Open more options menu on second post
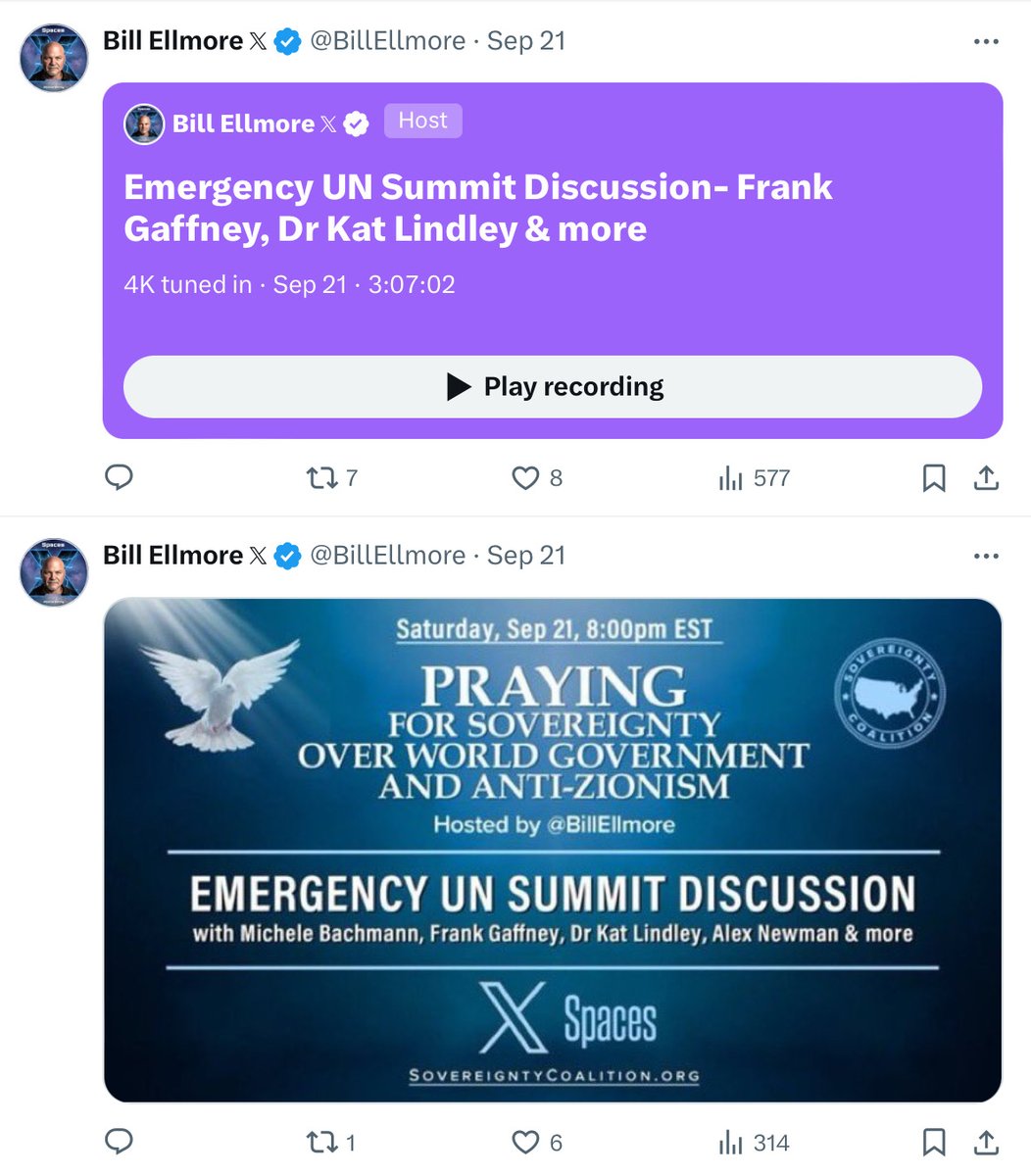The width and height of the screenshot is (1031, 1176). [986, 556]
